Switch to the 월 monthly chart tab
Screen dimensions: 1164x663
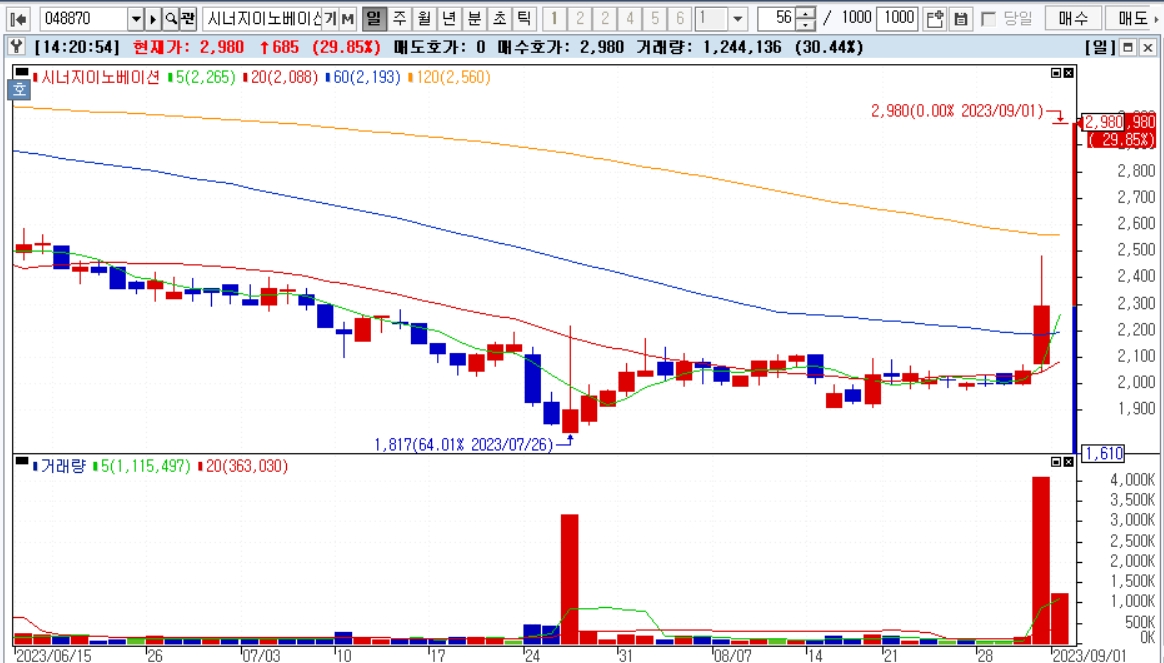coord(424,19)
